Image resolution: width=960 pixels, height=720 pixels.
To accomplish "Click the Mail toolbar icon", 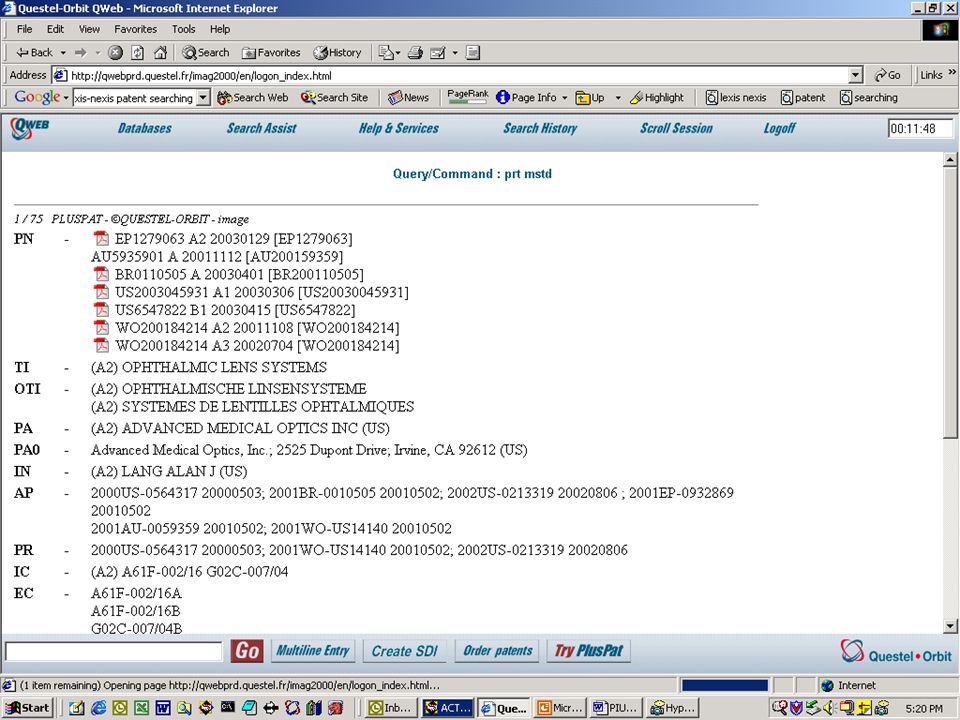I will click(x=438, y=53).
